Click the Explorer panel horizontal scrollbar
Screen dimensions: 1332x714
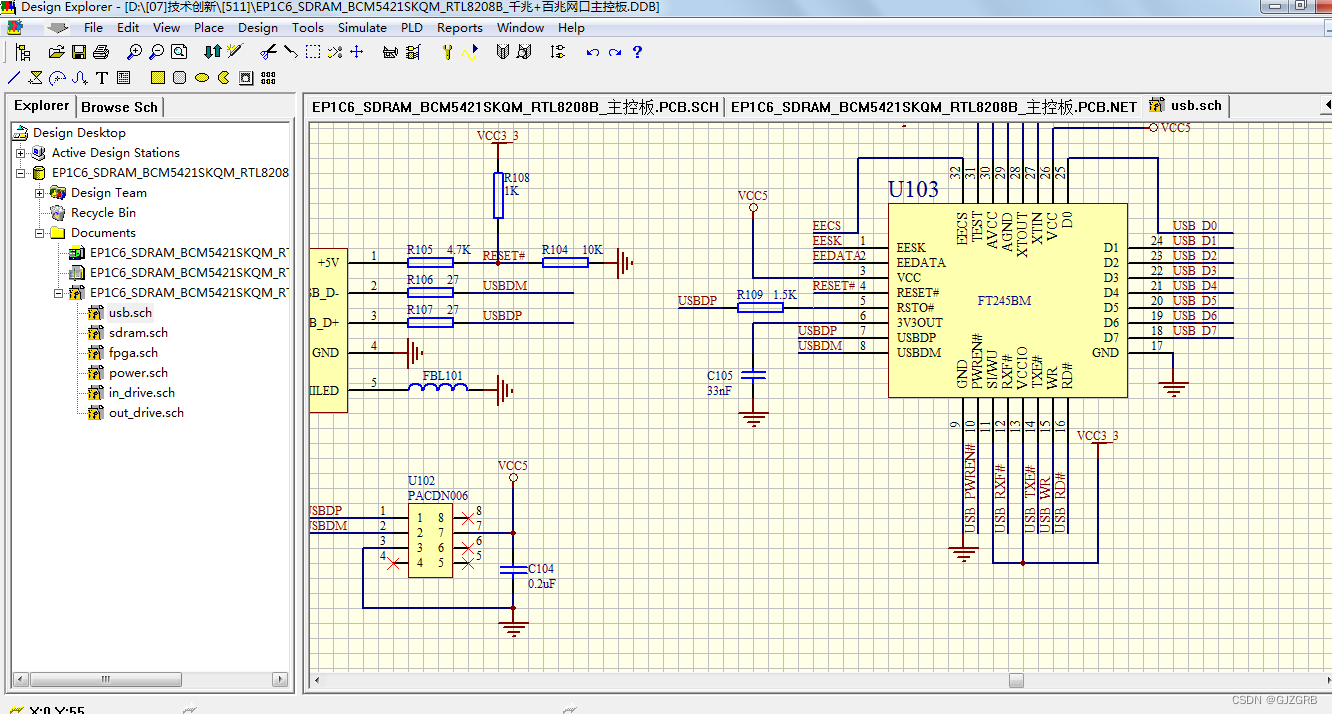point(108,679)
